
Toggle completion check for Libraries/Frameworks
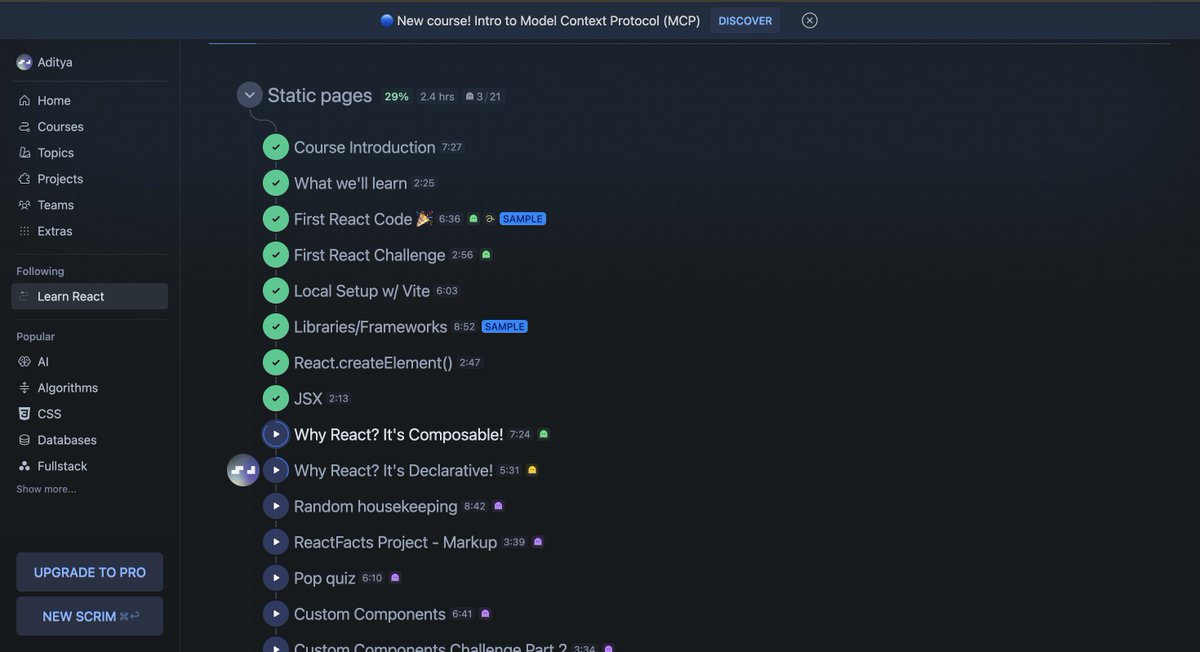276,327
